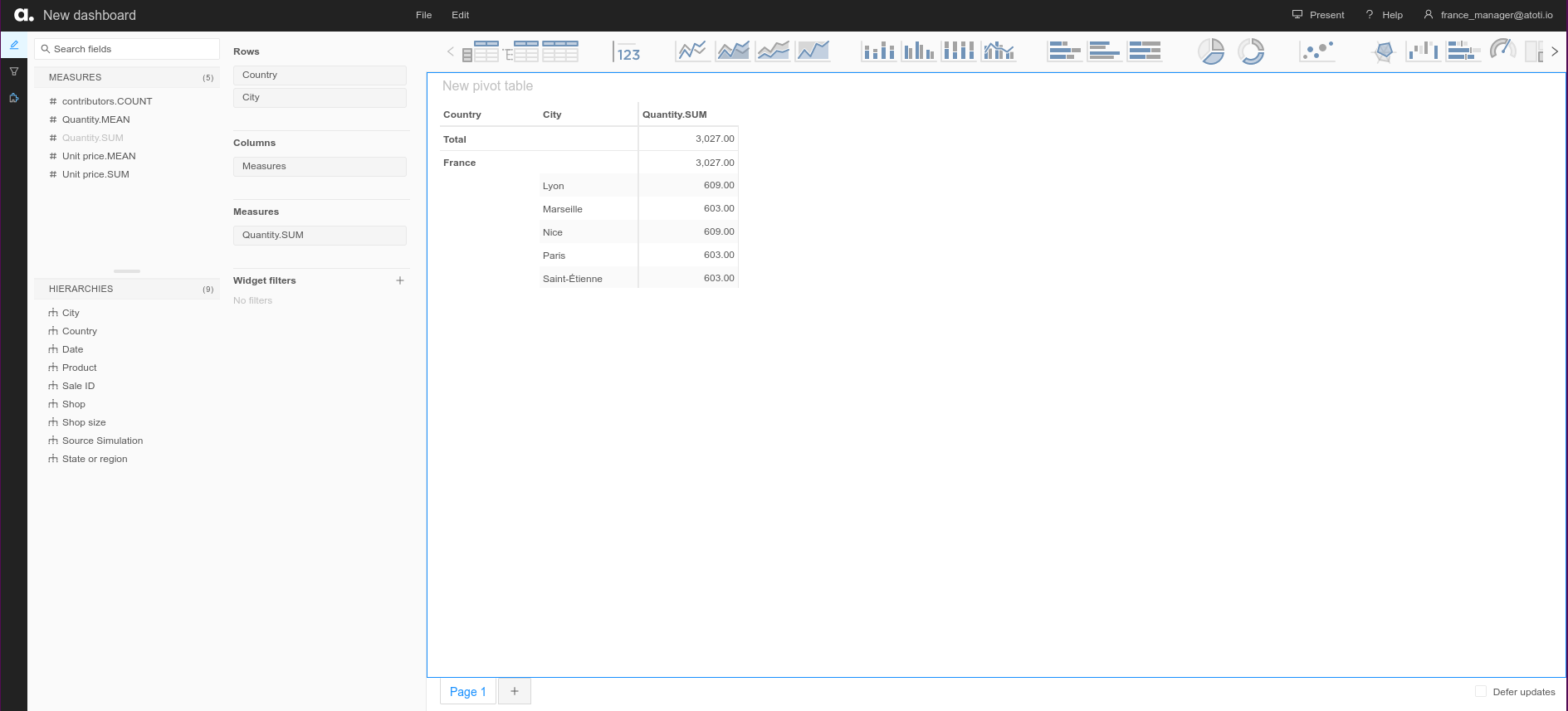Screen dimensions: 1568x711
Task: Enable the Defer updates checkbox
Action: (1481, 691)
